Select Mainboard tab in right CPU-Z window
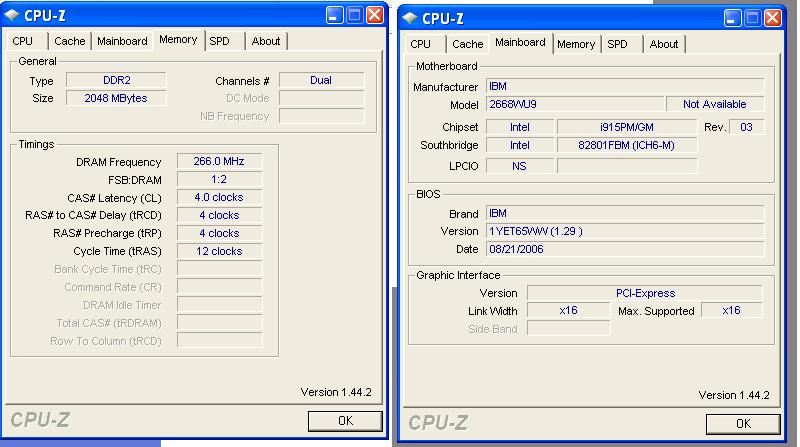The height and width of the screenshot is (447, 800). tap(520, 42)
